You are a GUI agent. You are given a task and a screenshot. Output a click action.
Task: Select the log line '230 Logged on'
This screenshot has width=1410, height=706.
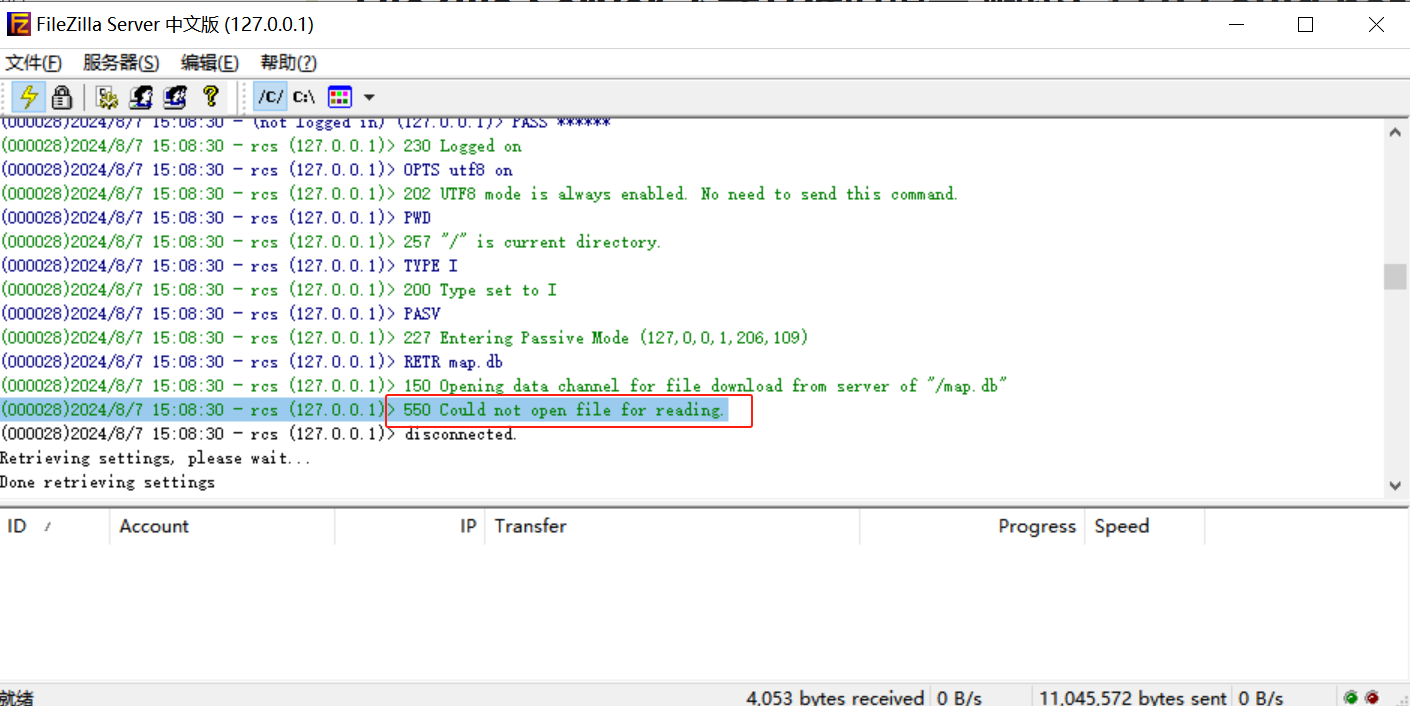tap(261, 146)
